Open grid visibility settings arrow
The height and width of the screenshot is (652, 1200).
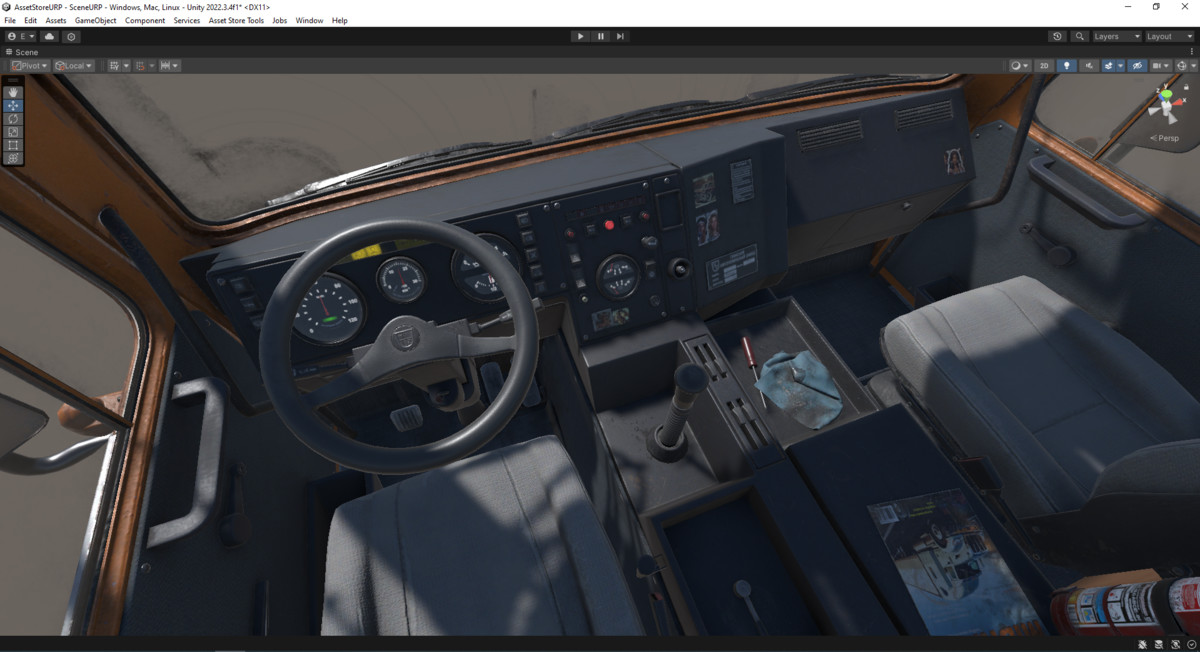click(126, 66)
